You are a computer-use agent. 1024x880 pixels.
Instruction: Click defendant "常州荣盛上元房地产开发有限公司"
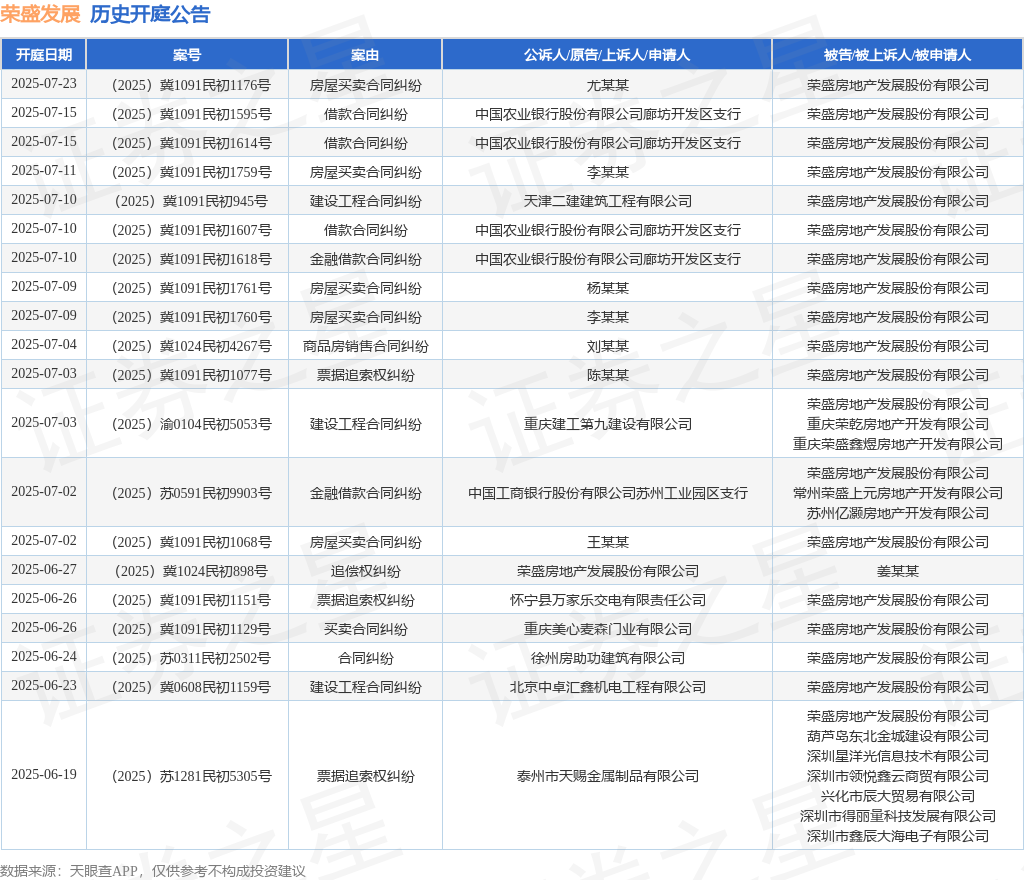[x=897, y=493]
